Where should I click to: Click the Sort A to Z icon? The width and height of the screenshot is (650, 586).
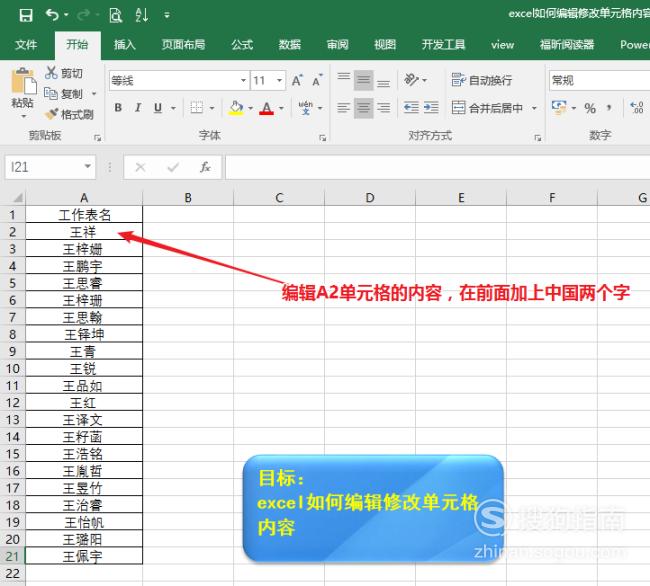click(142, 15)
